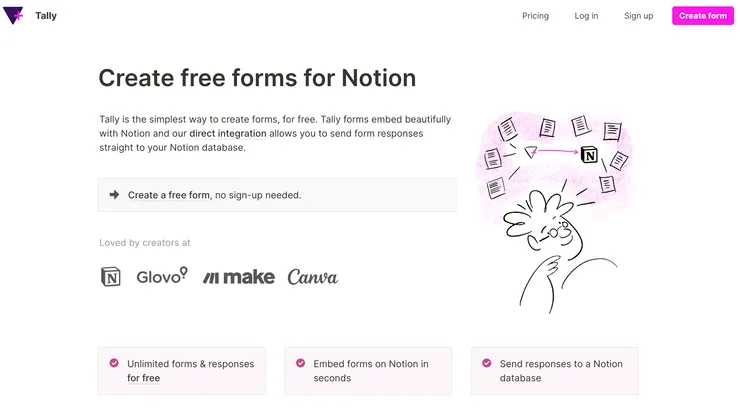Click the checkmark beside Unlimited forms & responses
This screenshot has height=409, width=740.
click(114, 363)
